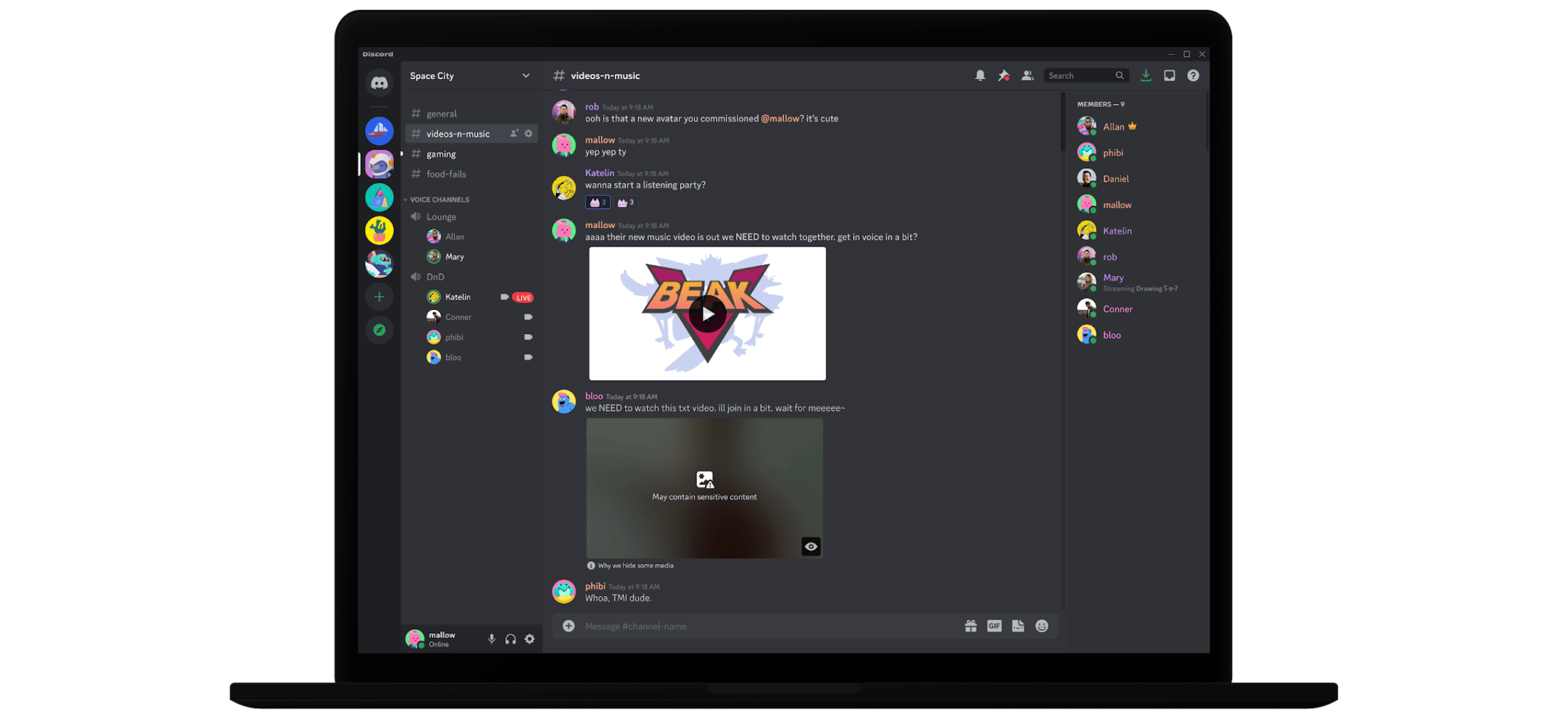Open the emoji picker smiley
The image size is (1568, 719).
point(1042,626)
